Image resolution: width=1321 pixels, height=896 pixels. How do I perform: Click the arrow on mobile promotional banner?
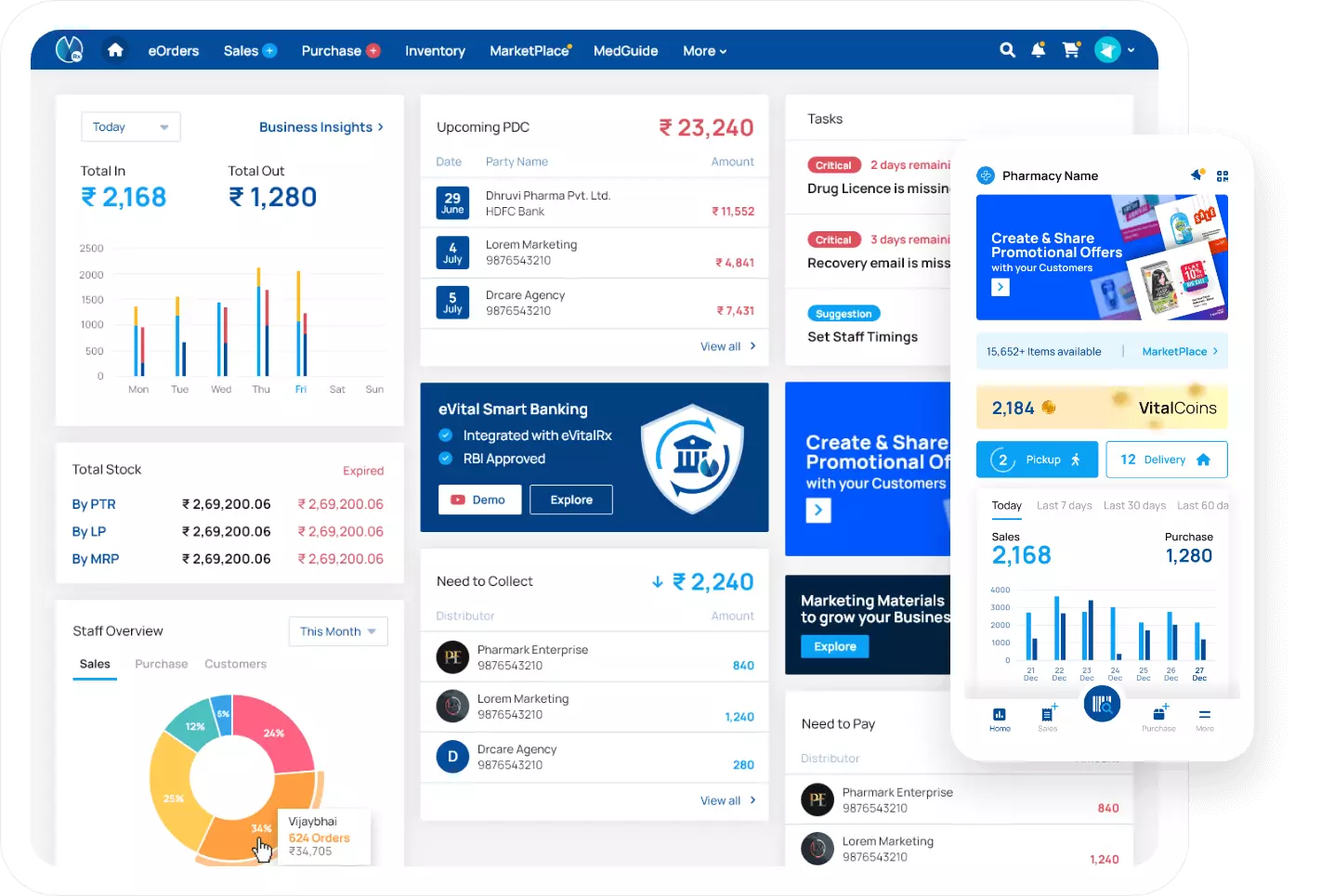pyautogui.click(x=1001, y=288)
